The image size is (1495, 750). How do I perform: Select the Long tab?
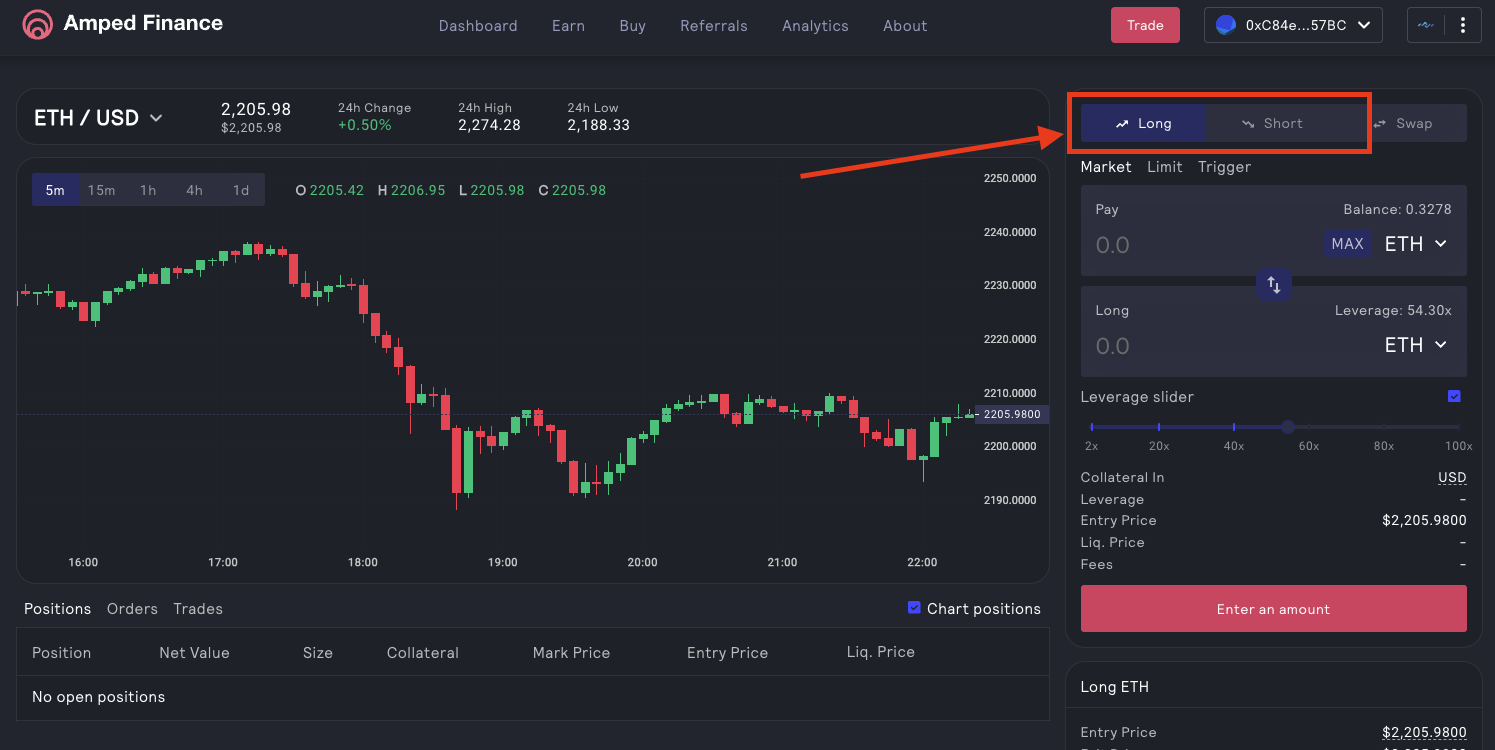(x=1143, y=123)
